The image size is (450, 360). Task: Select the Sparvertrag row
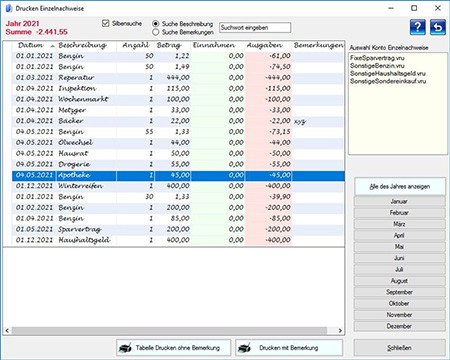(x=178, y=229)
